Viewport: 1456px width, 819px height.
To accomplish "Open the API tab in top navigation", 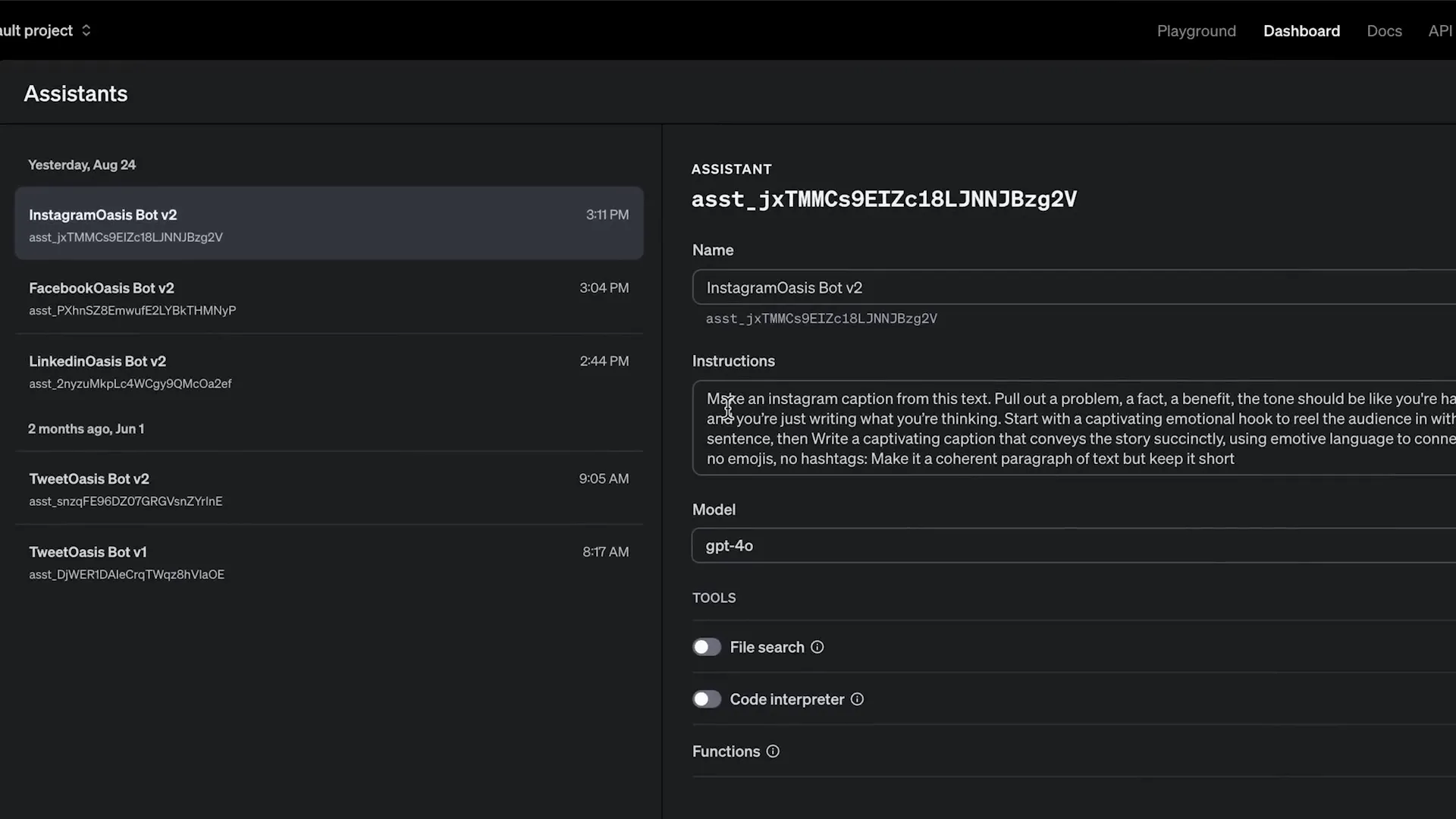I will [1440, 31].
